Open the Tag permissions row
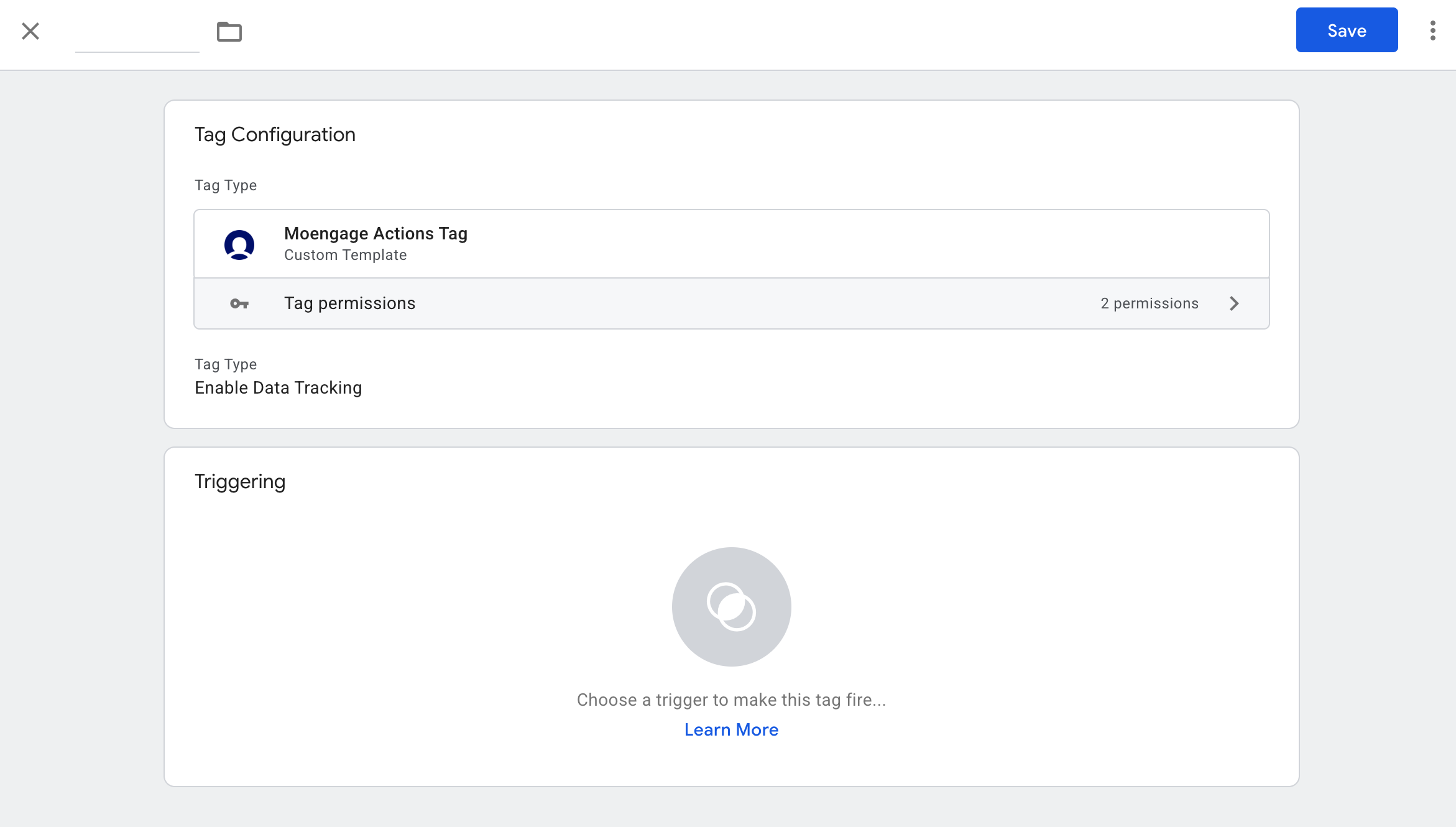The width and height of the screenshot is (1456, 827). coord(732,303)
